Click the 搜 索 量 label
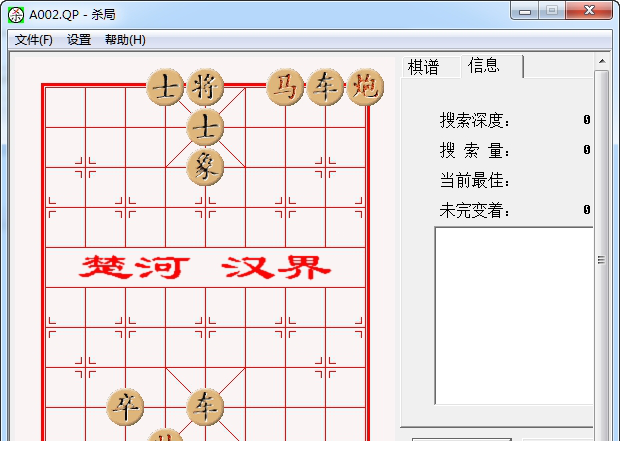 coord(474,150)
